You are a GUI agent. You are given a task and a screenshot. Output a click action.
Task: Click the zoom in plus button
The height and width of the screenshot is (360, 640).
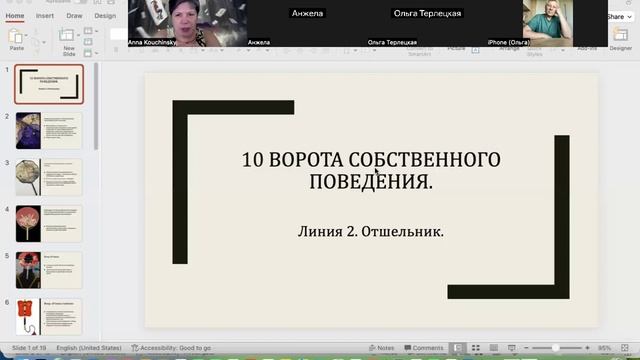(x=587, y=348)
